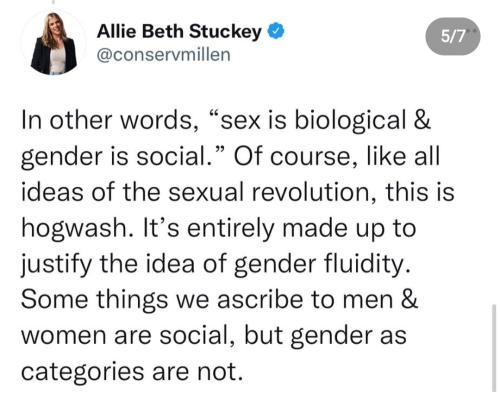Open the Allie Beth Stuckey display name

[179, 32]
